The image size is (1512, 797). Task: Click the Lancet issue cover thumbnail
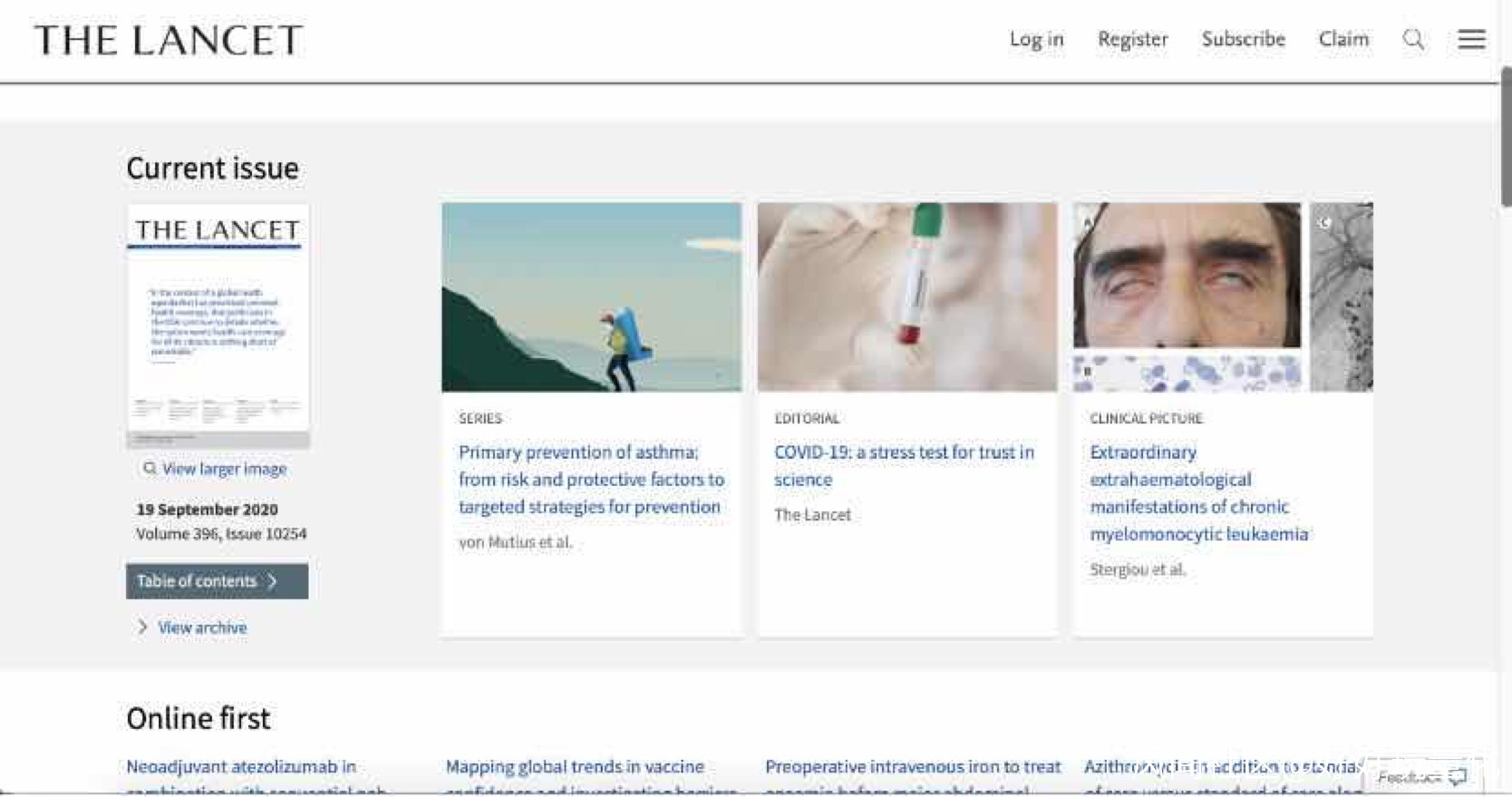[x=218, y=326]
